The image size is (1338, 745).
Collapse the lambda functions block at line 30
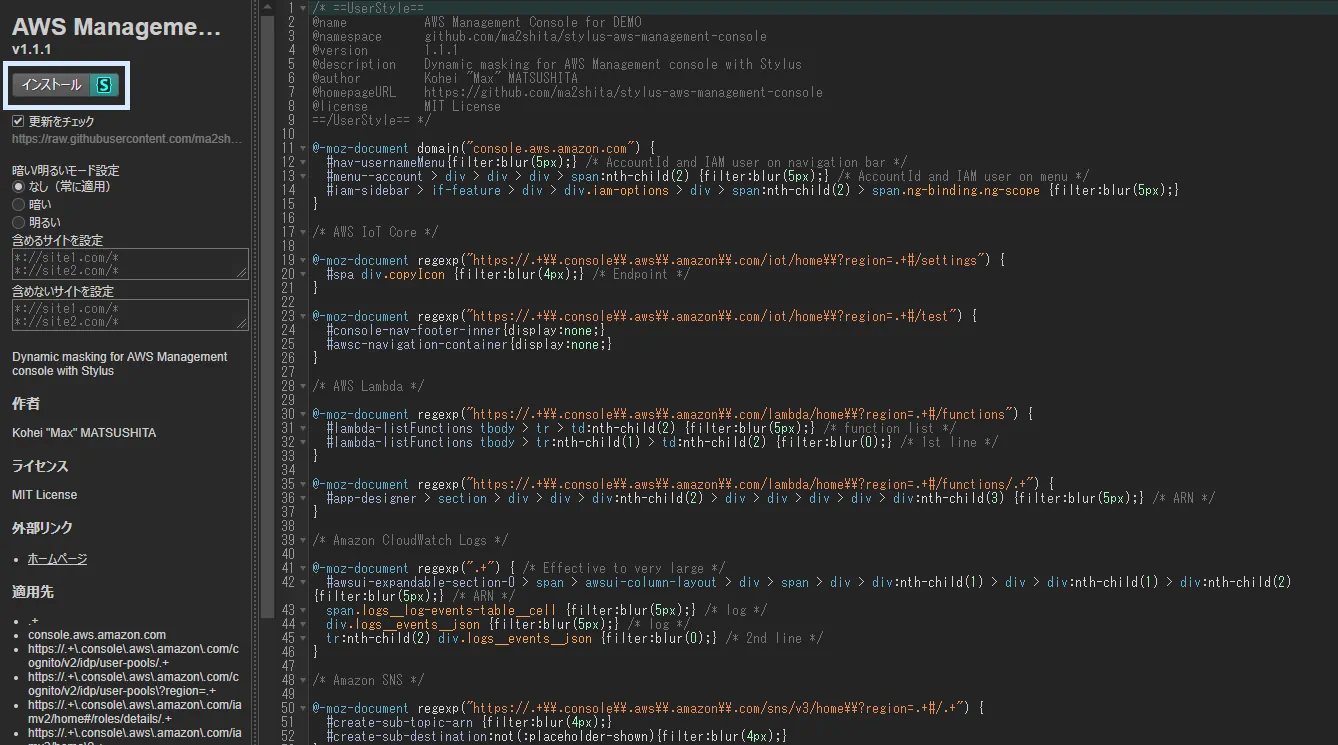point(304,414)
